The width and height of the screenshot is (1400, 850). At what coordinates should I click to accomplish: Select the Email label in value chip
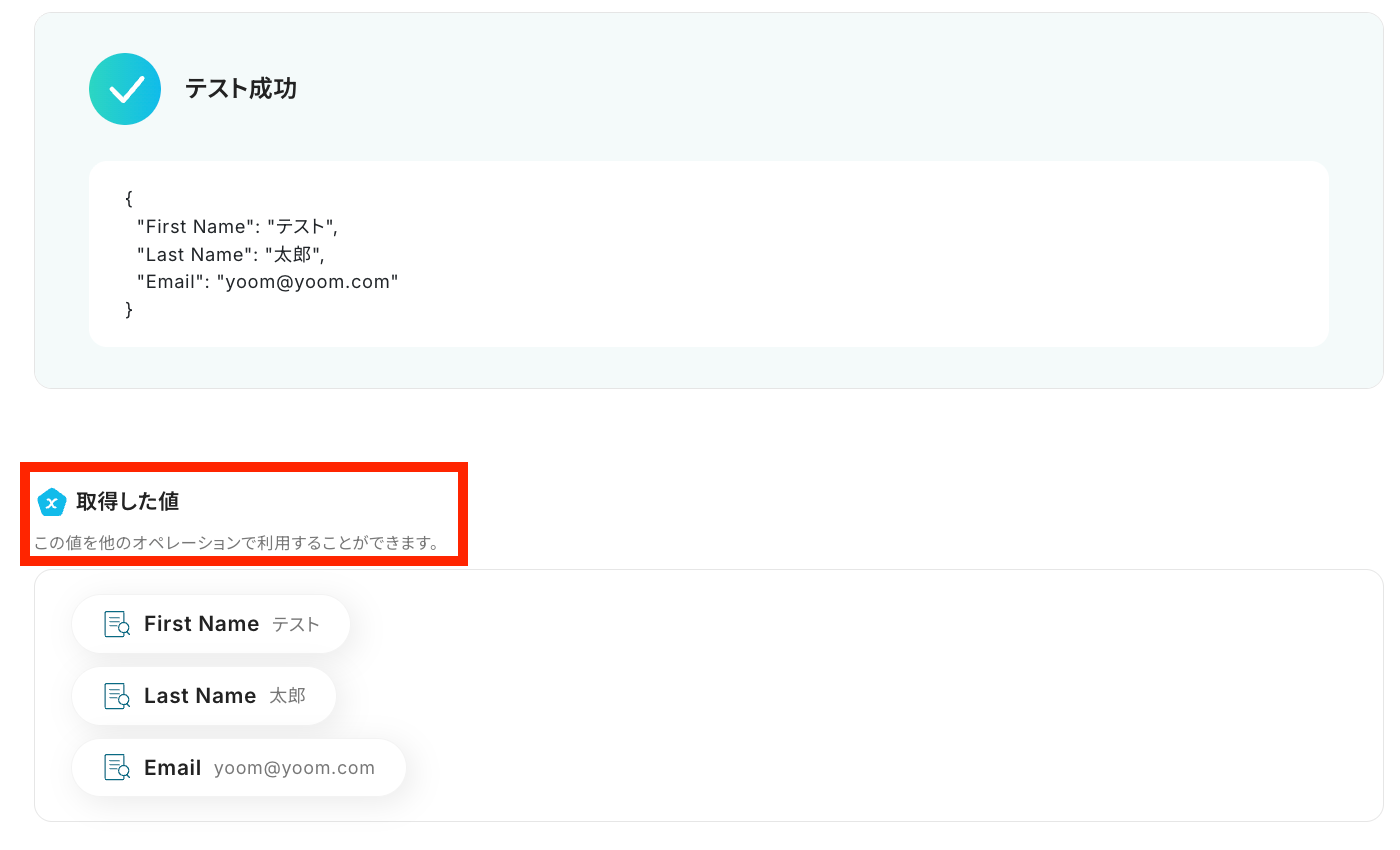click(x=173, y=768)
